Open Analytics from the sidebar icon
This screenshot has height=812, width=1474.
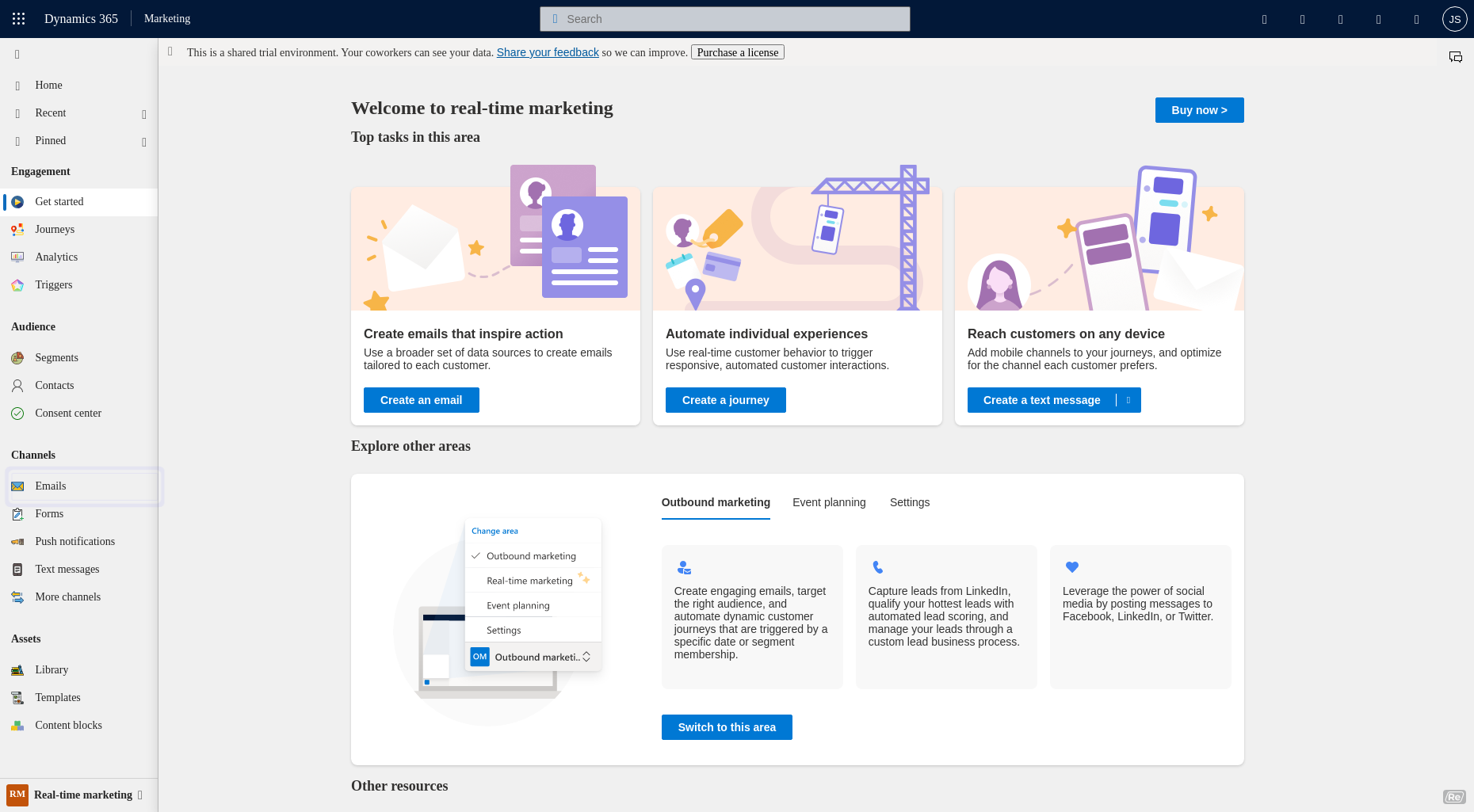click(x=17, y=257)
